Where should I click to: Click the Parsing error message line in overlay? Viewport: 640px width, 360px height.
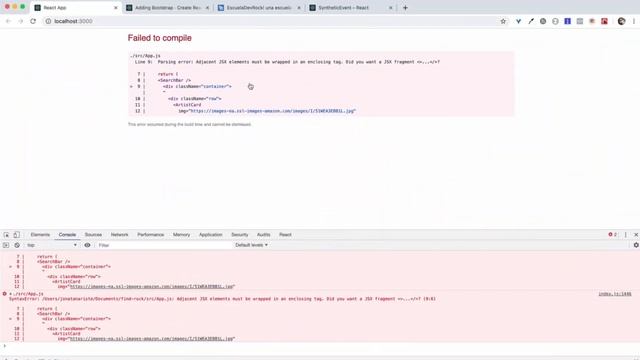[x=287, y=62]
